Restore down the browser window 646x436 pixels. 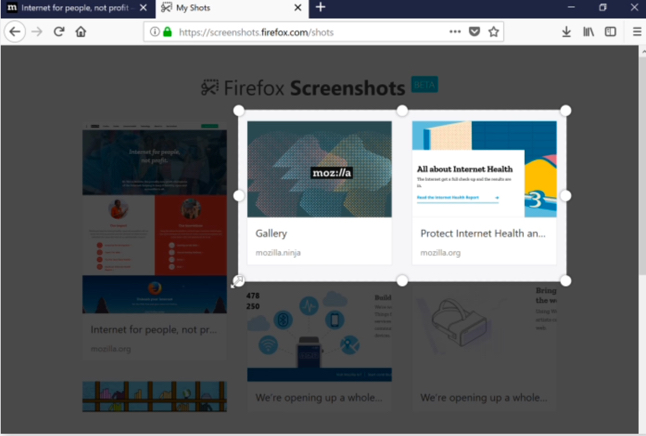pyautogui.click(x=603, y=7)
